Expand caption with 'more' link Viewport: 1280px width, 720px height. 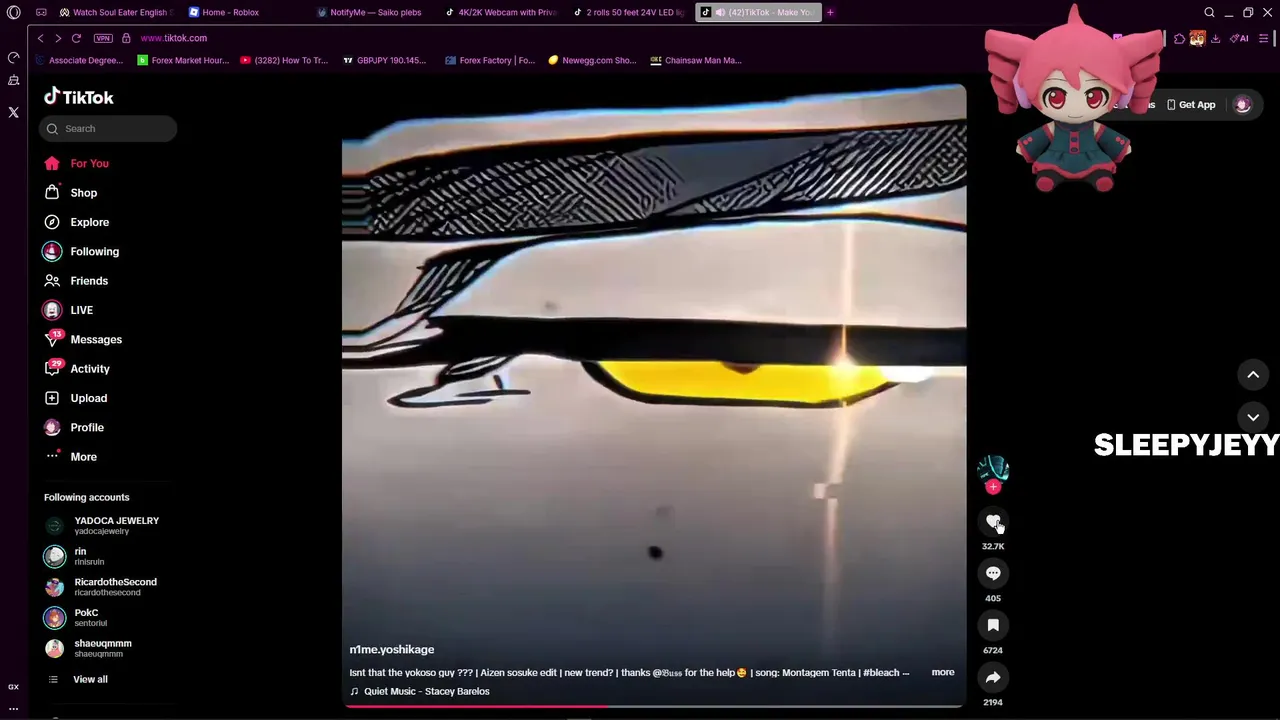[x=943, y=672]
